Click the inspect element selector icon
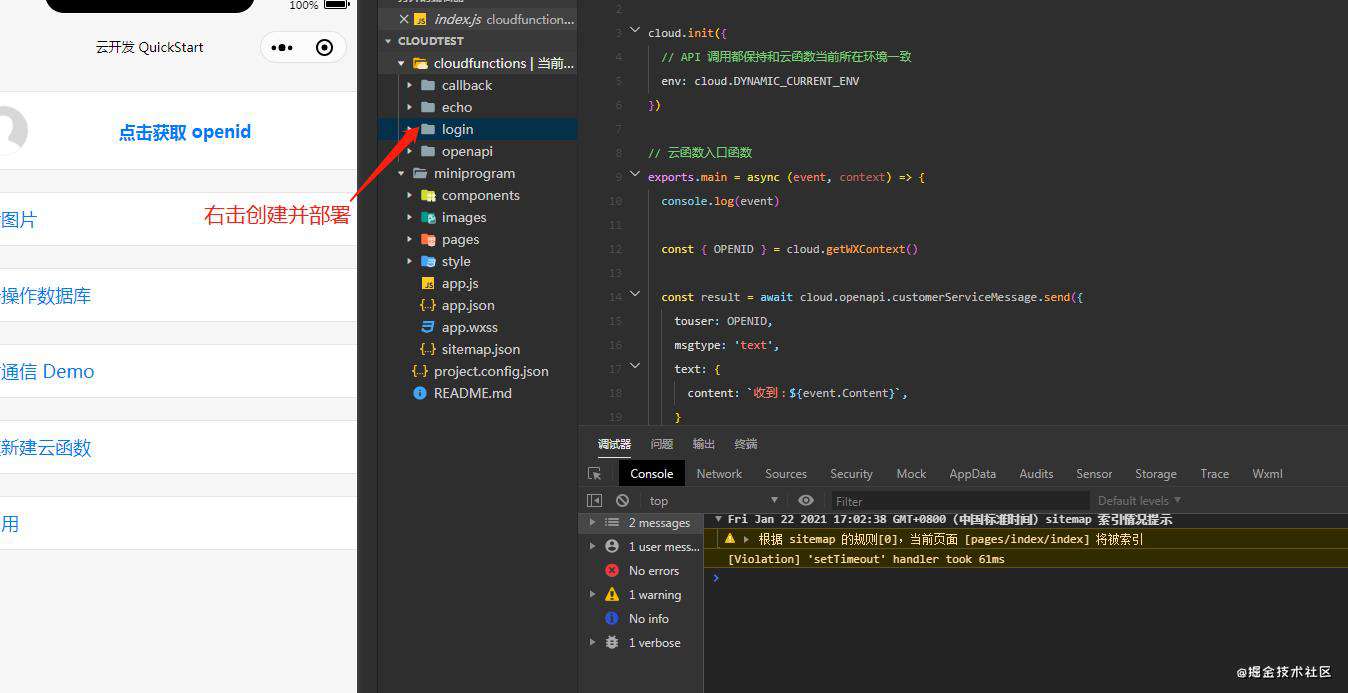 point(595,474)
